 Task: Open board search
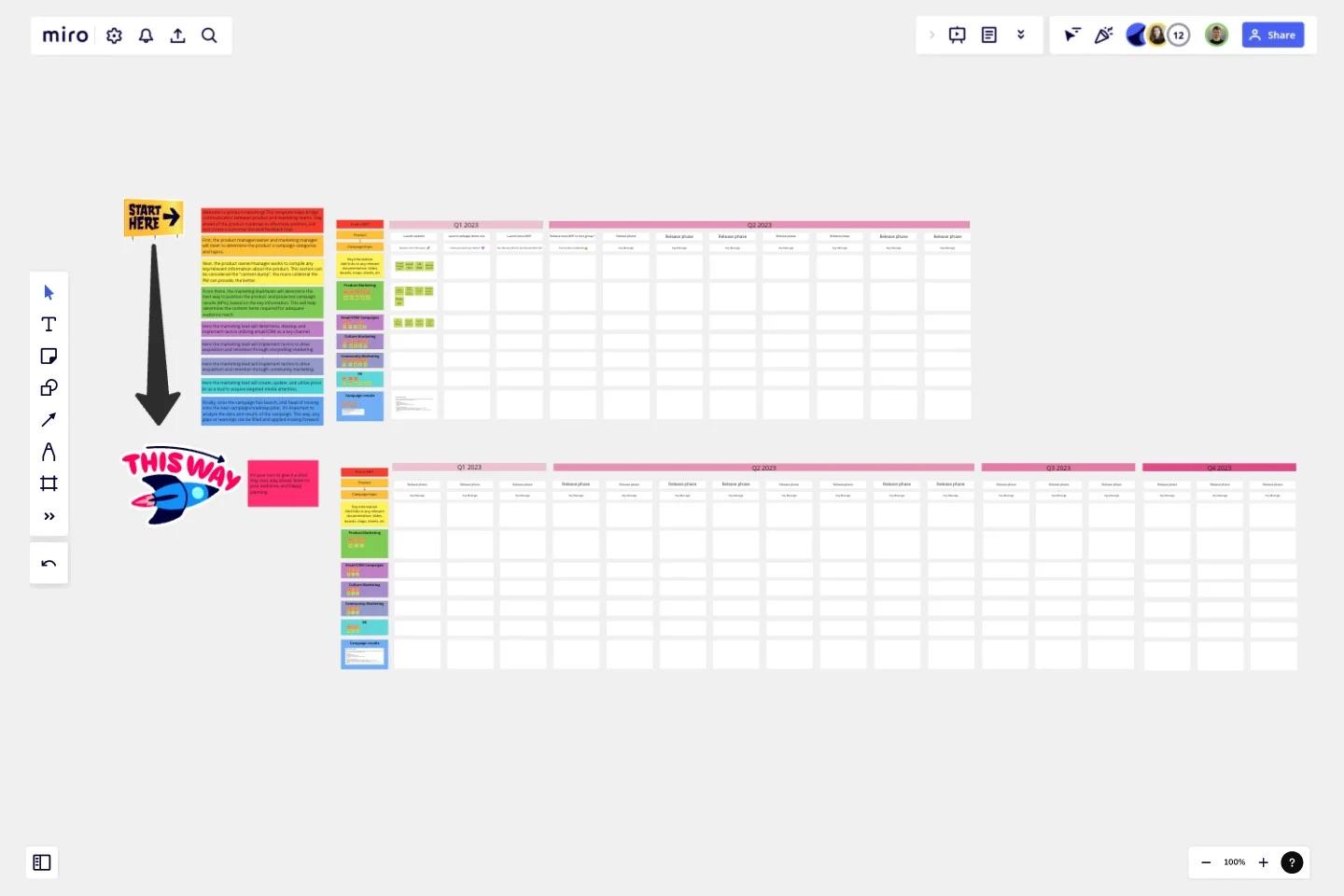[209, 35]
